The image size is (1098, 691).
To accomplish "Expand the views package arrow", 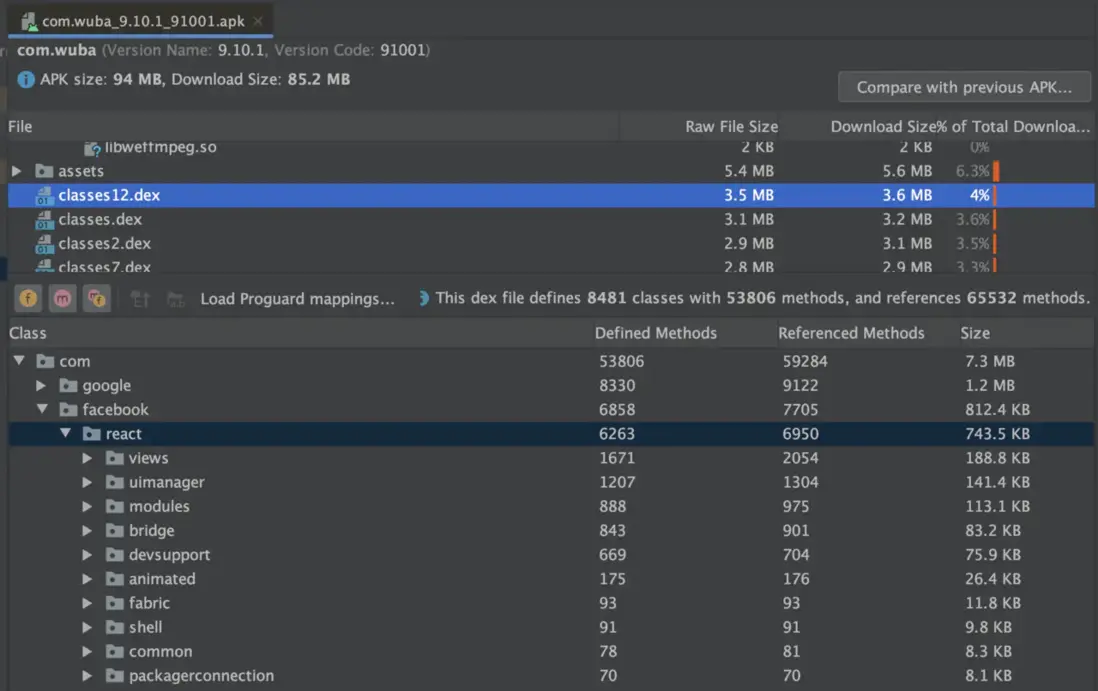I will (88, 458).
